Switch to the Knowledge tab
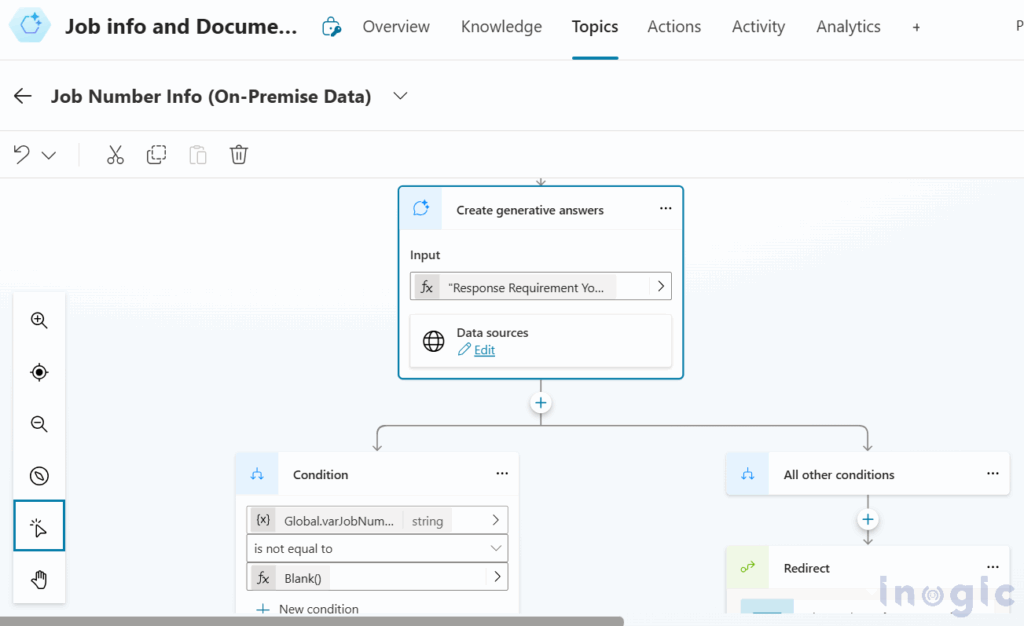 coord(501,27)
